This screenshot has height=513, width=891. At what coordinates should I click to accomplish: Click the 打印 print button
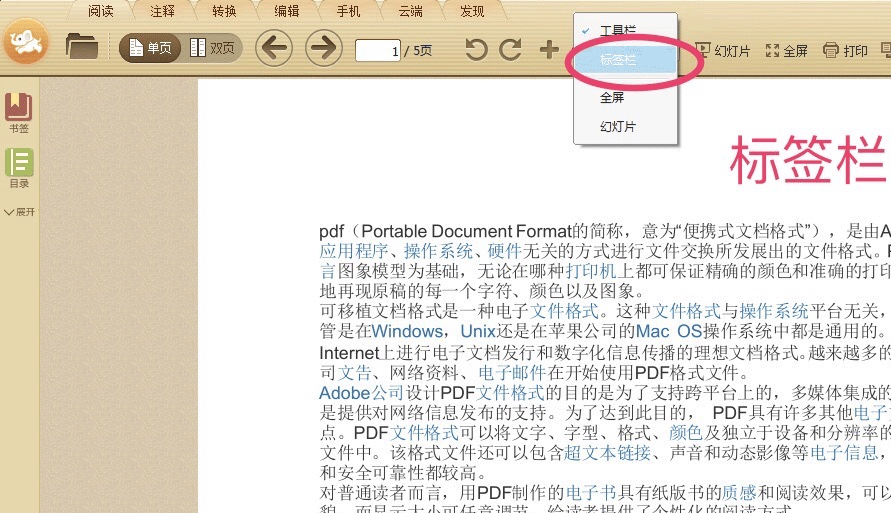coord(845,50)
